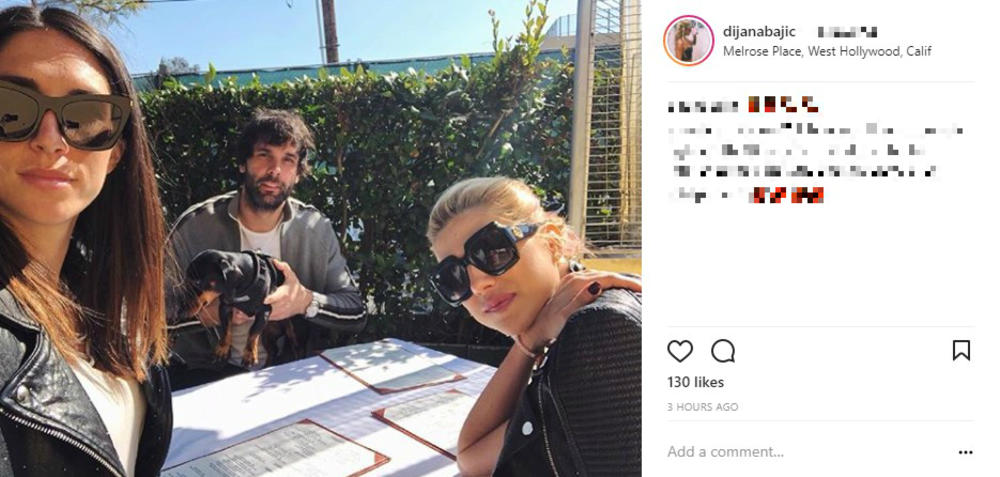Image resolution: width=1000 pixels, height=477 pixels.
Task: Show who liked via 130 likes
Action: 695,382
